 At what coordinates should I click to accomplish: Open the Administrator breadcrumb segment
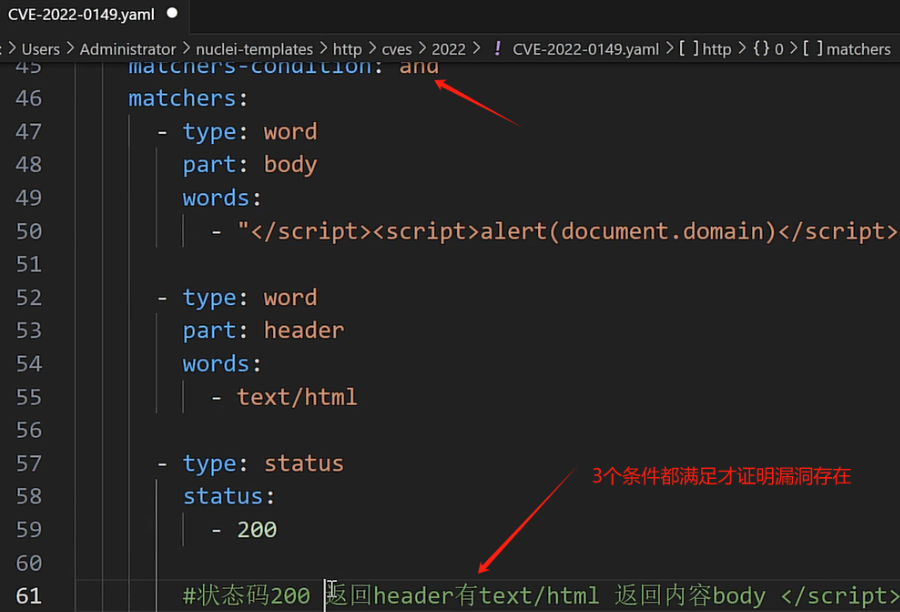tap(127, 49)
